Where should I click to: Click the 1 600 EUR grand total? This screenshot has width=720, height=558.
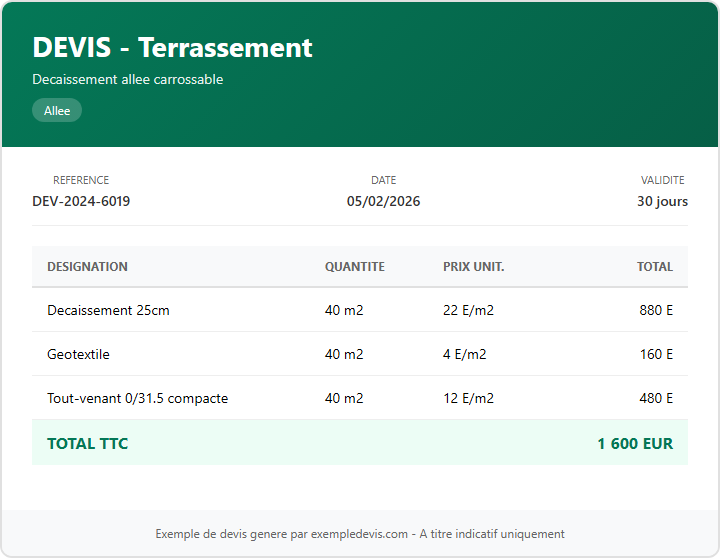[x=635, y=443]
